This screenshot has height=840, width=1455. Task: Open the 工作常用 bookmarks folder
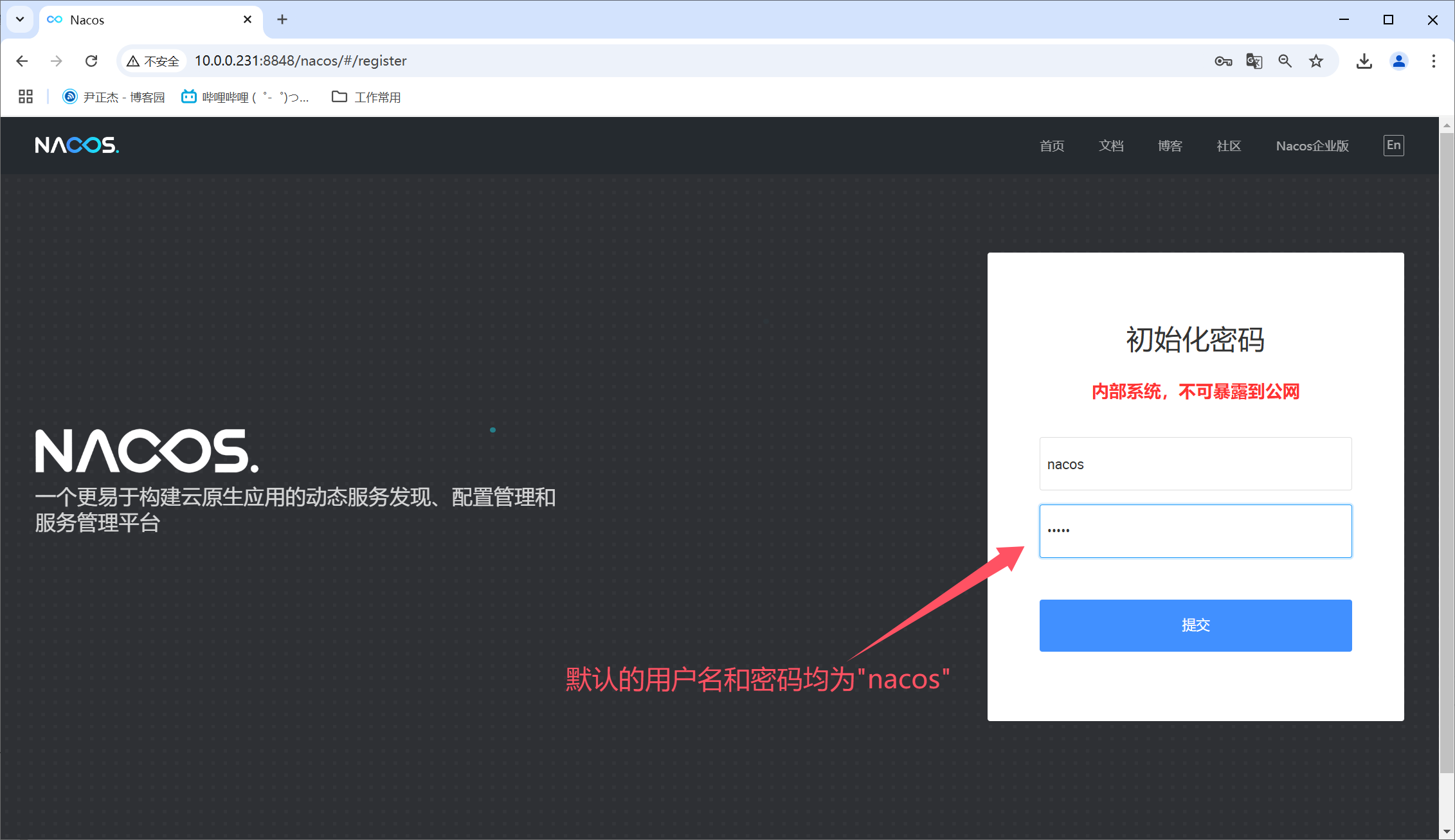366,97
